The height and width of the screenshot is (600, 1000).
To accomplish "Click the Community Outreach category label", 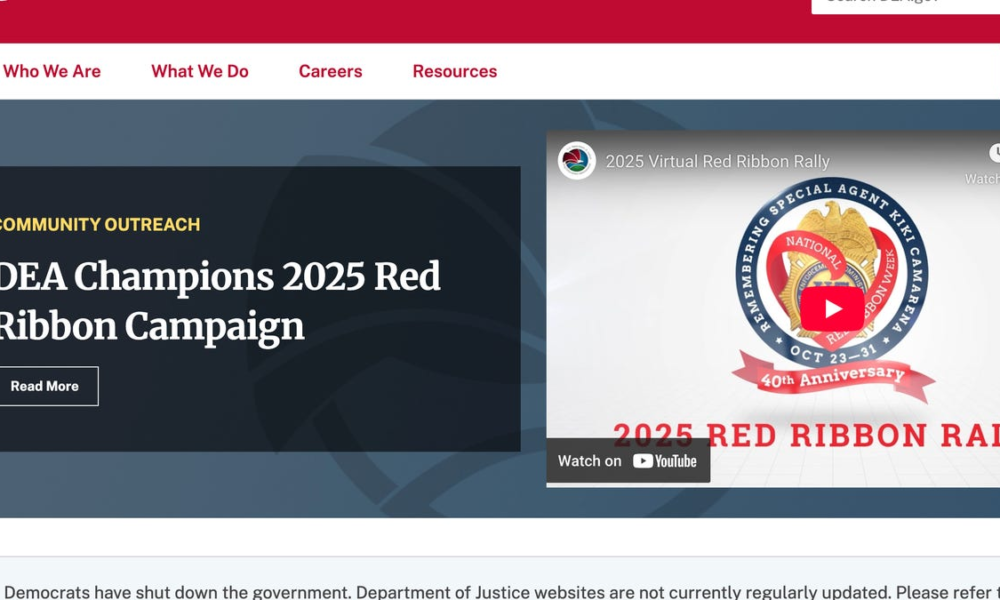I will [100, 224].
